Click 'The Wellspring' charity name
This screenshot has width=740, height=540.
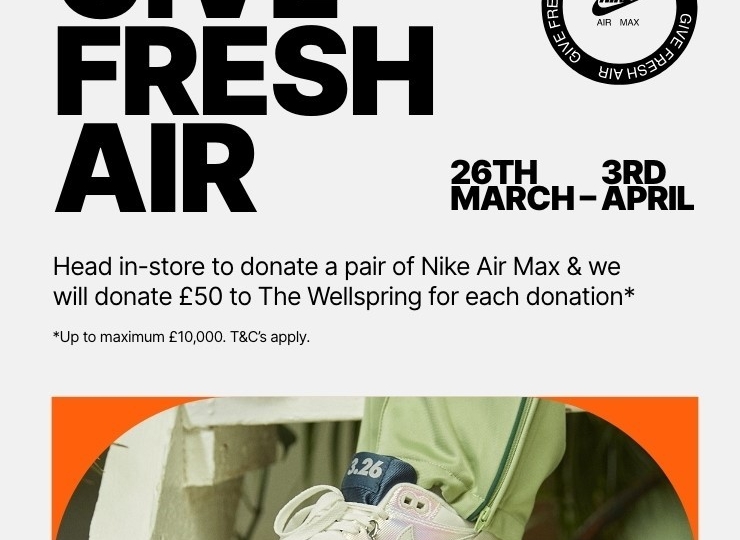pyautogui.click(x=340, y=297)
